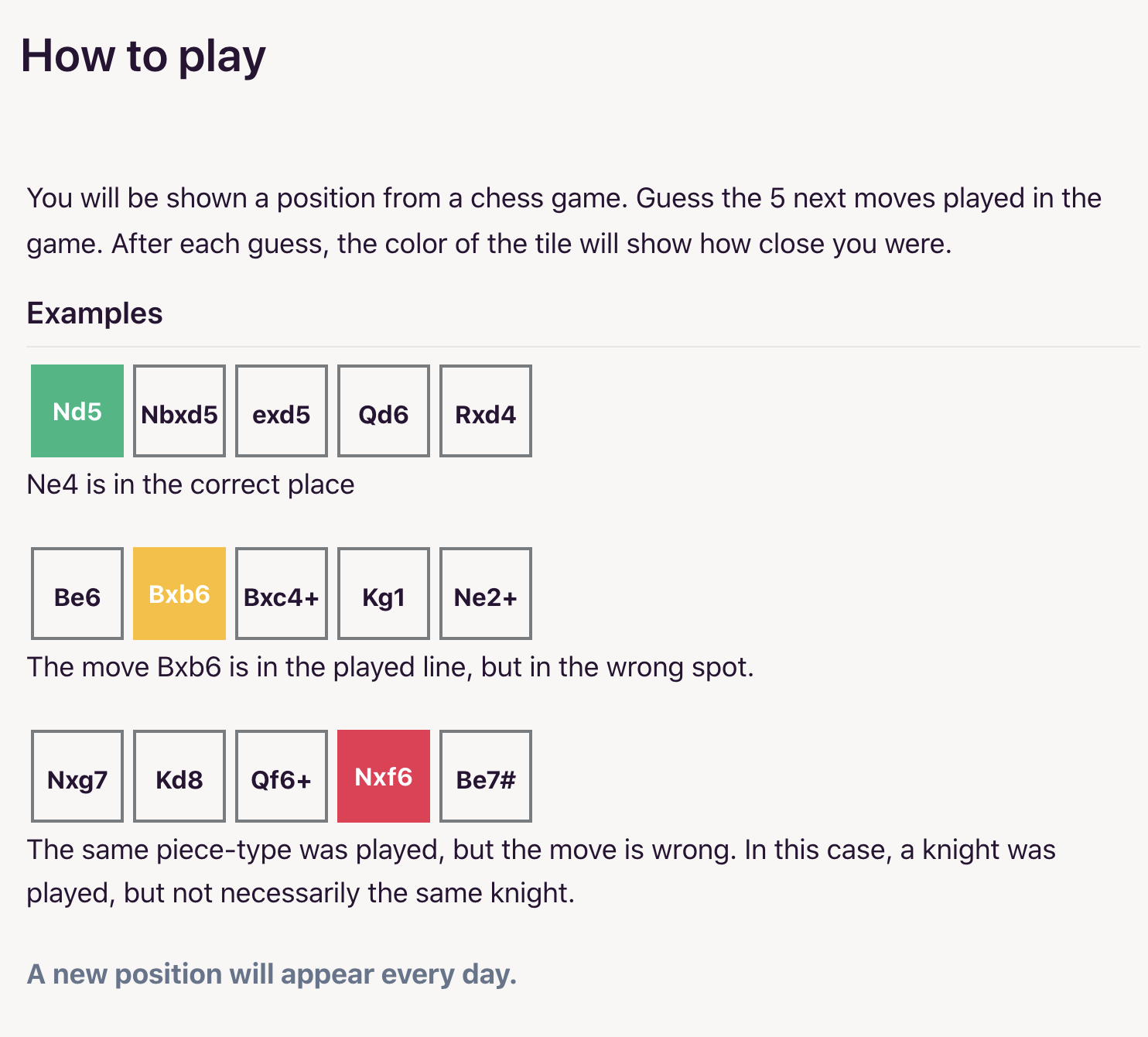Click the Kg1 move tile
The height and width of the screenshot is (1037, 1148).
tap(384, 594)
